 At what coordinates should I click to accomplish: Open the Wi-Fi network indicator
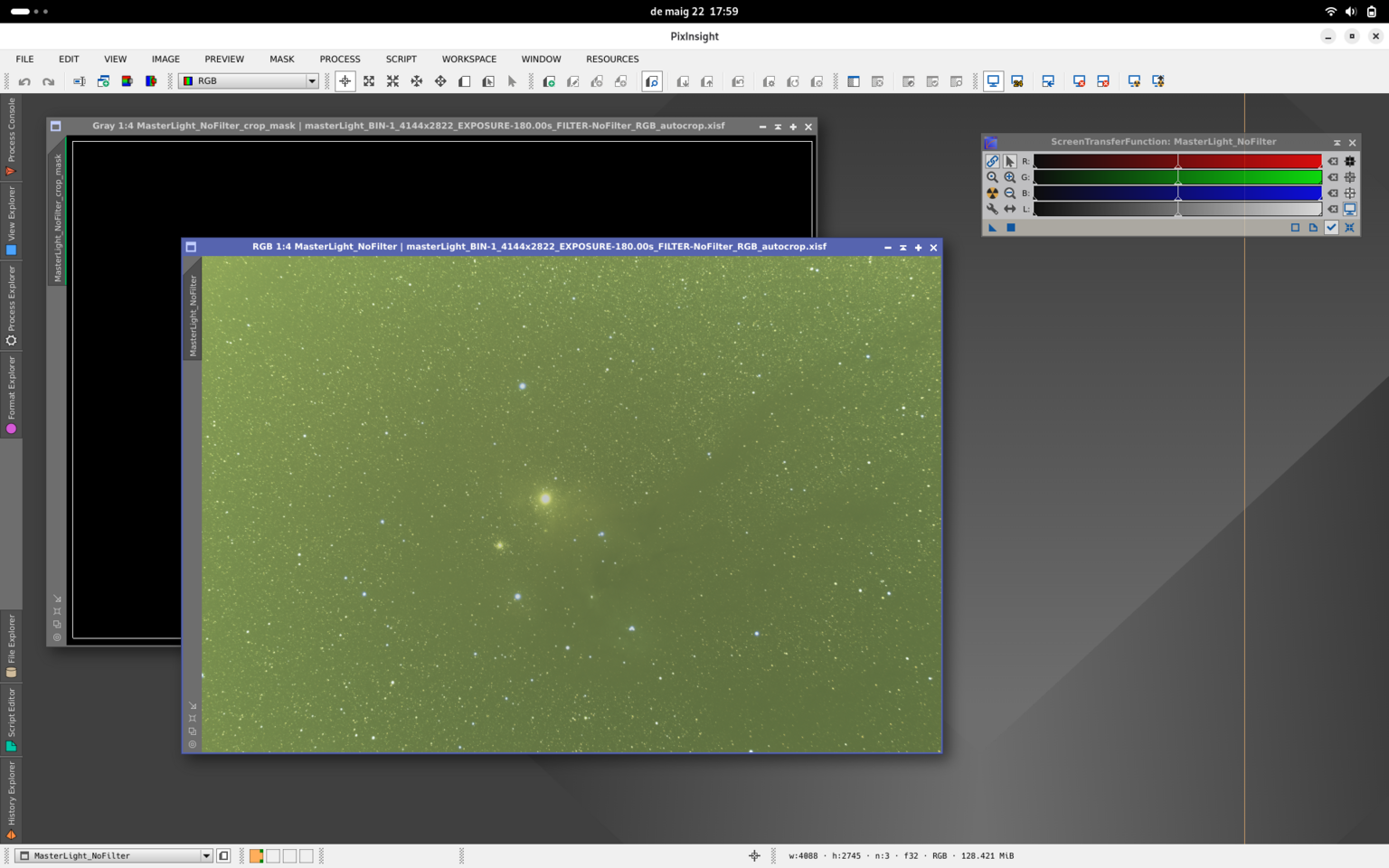pyautogui.click(x=1330, y=12)
